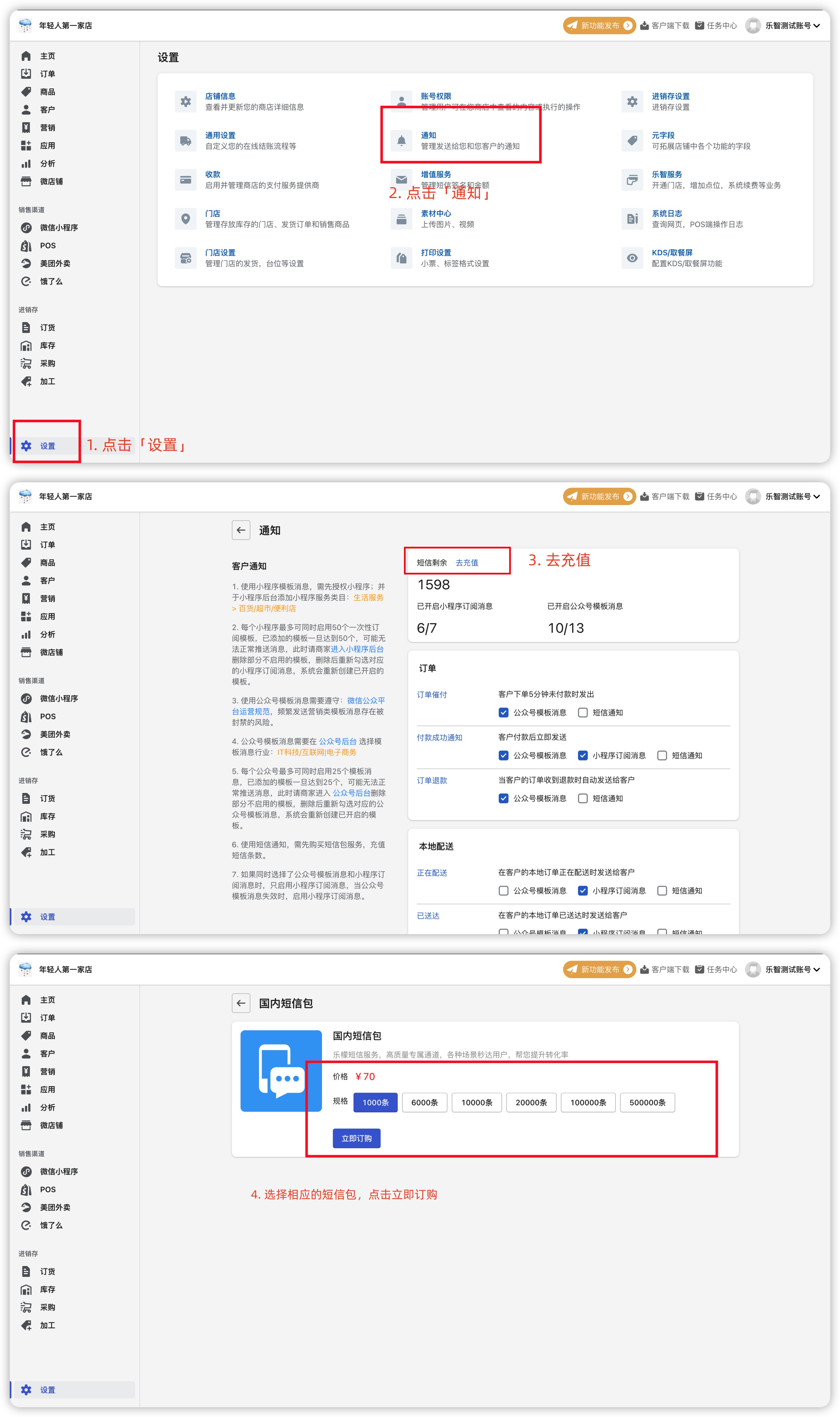Image resolution: width=840 pixels, height=1417 pixels.
Task: Select the 20000条 SMS package option
Action: [x=531, y=1102]
